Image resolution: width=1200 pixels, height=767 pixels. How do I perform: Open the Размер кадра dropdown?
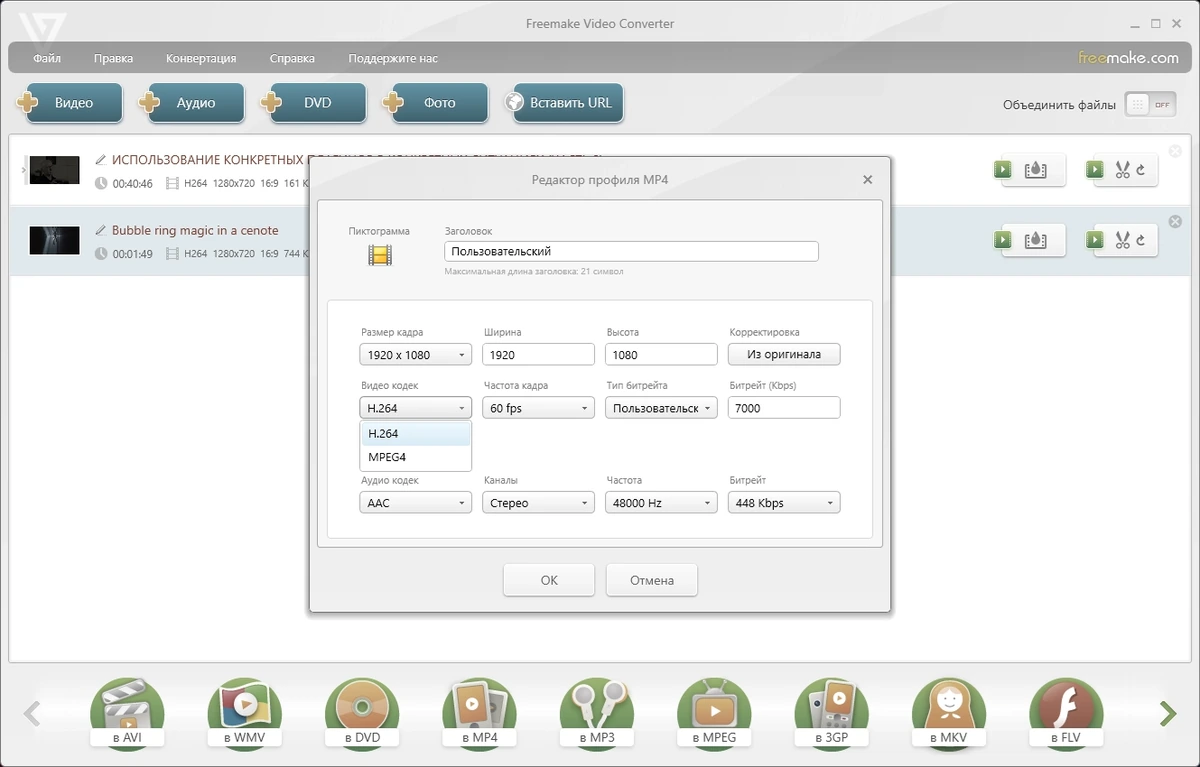click(x=415, y=355)
